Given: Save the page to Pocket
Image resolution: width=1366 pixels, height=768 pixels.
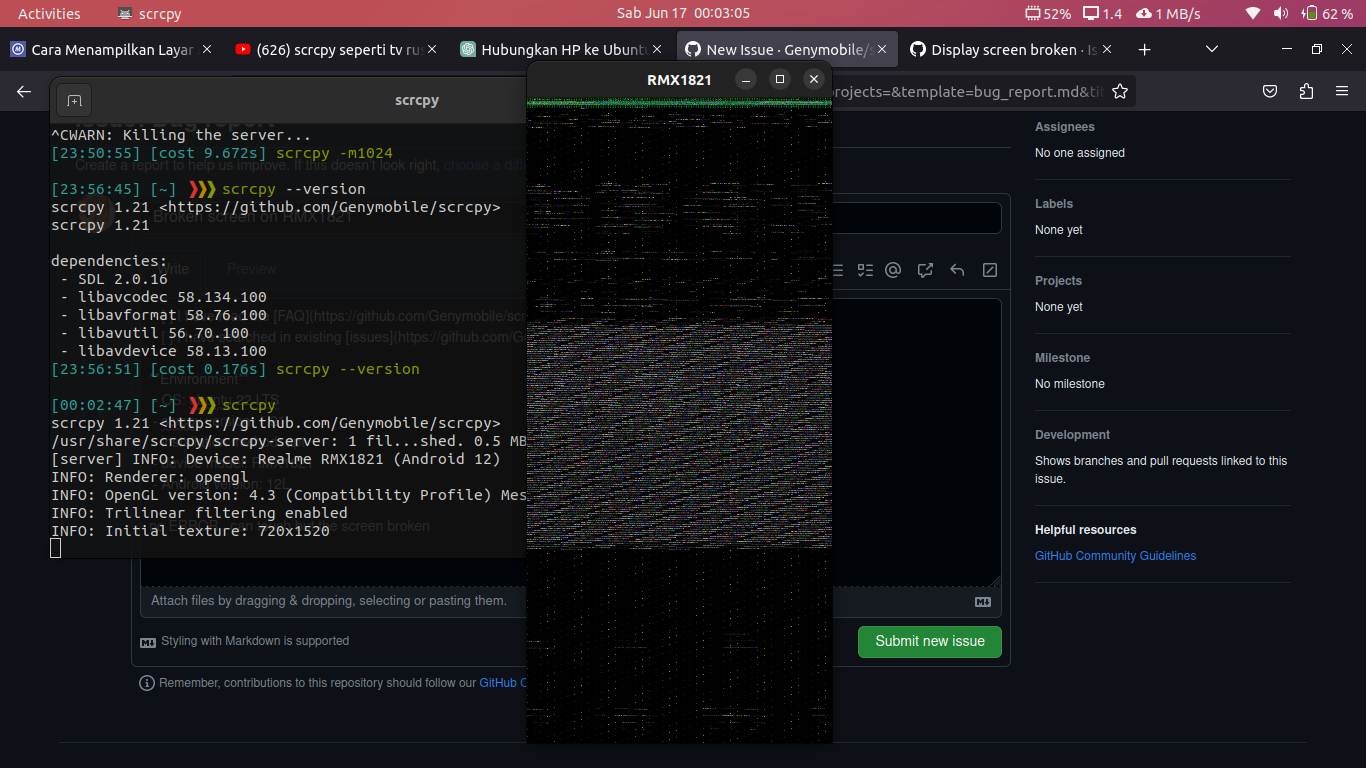Looking at the screenshot, I should coord(1270,90).
